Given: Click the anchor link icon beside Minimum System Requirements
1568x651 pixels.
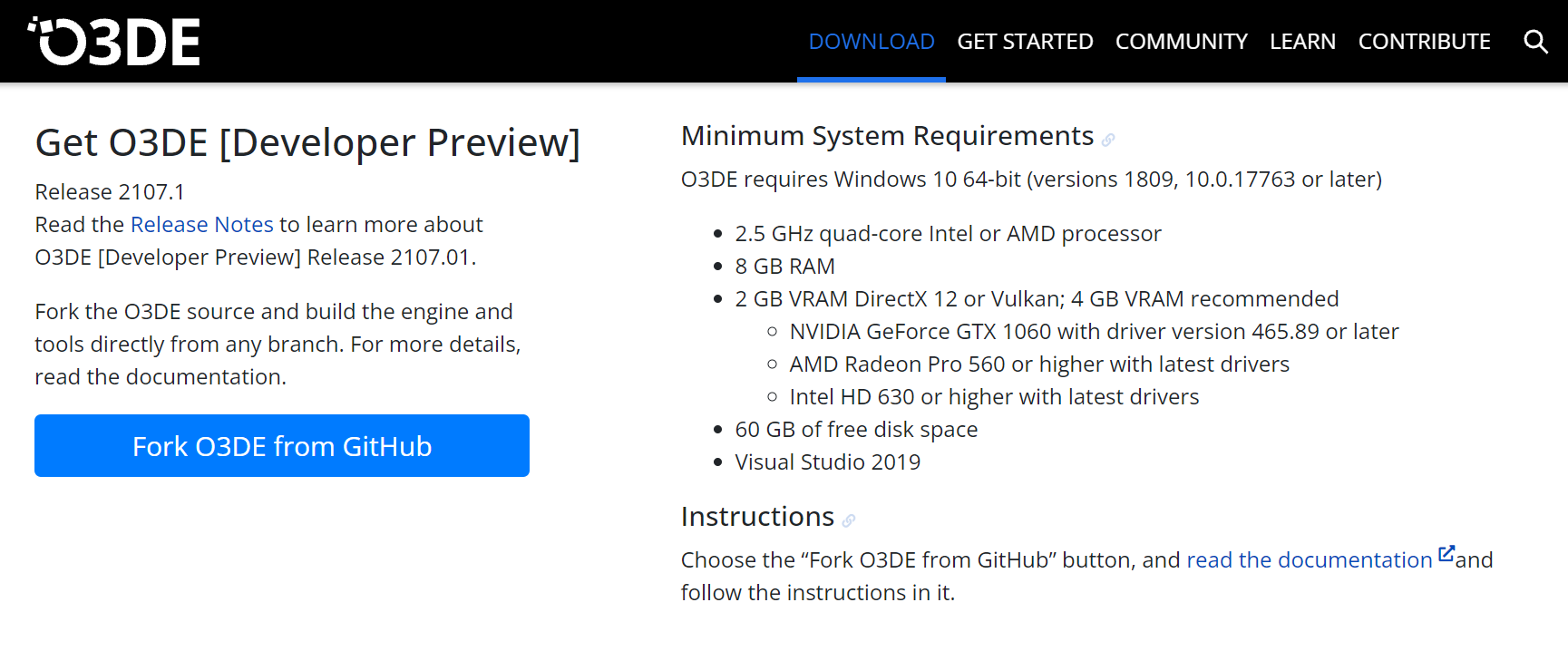Looking at the screenshot, I should pos(1109,139).
